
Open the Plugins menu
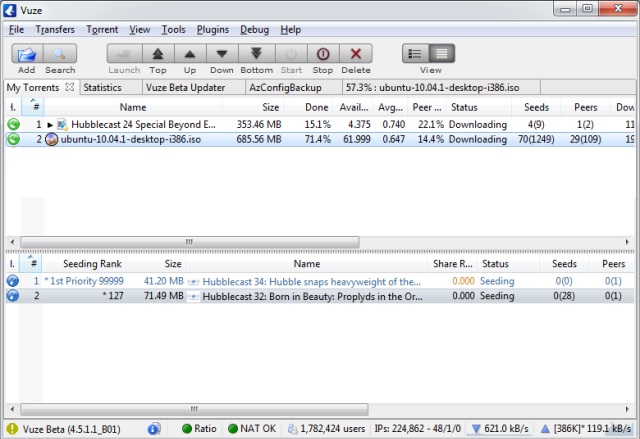(212, 30)
